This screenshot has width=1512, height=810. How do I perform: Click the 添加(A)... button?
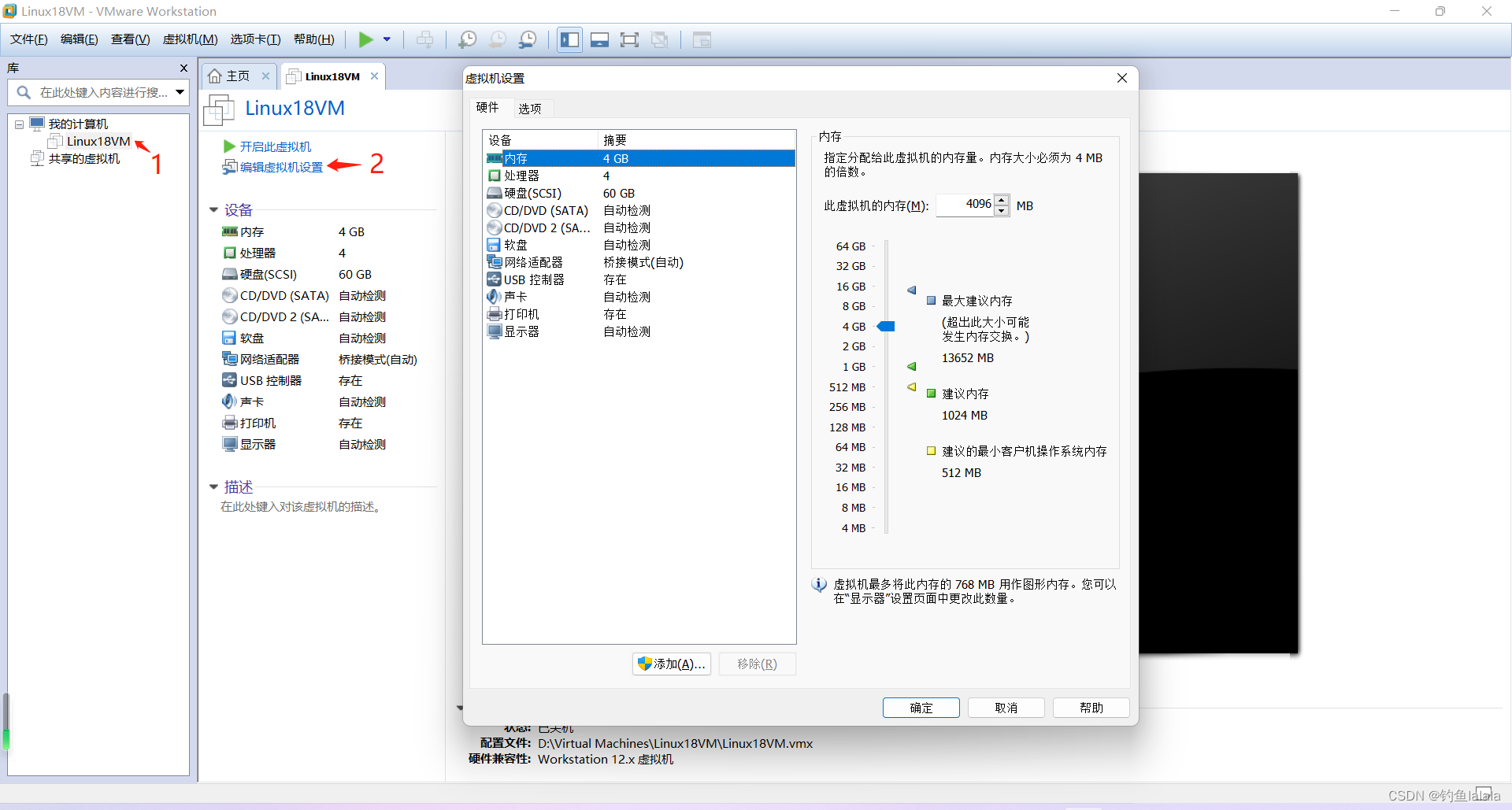(671, 664)
